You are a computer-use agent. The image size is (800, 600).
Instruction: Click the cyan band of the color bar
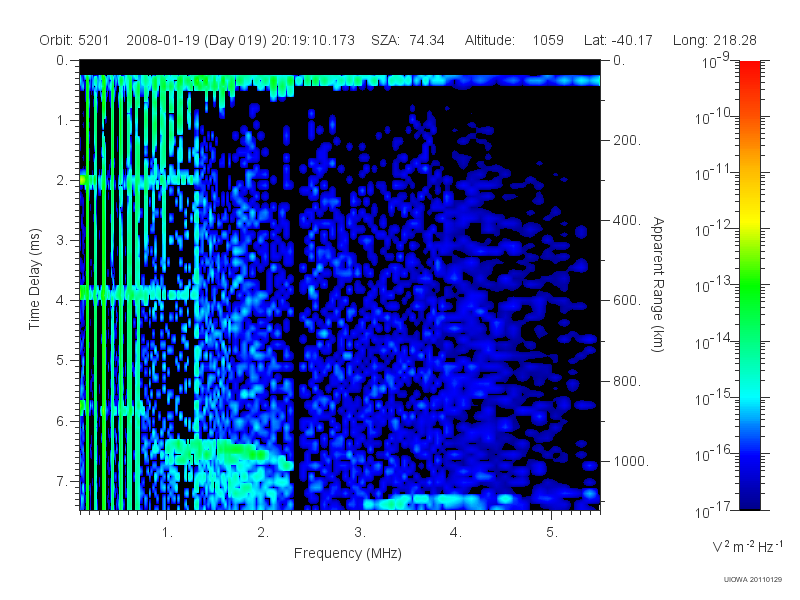pyautogui.click(x=749, y=395)
